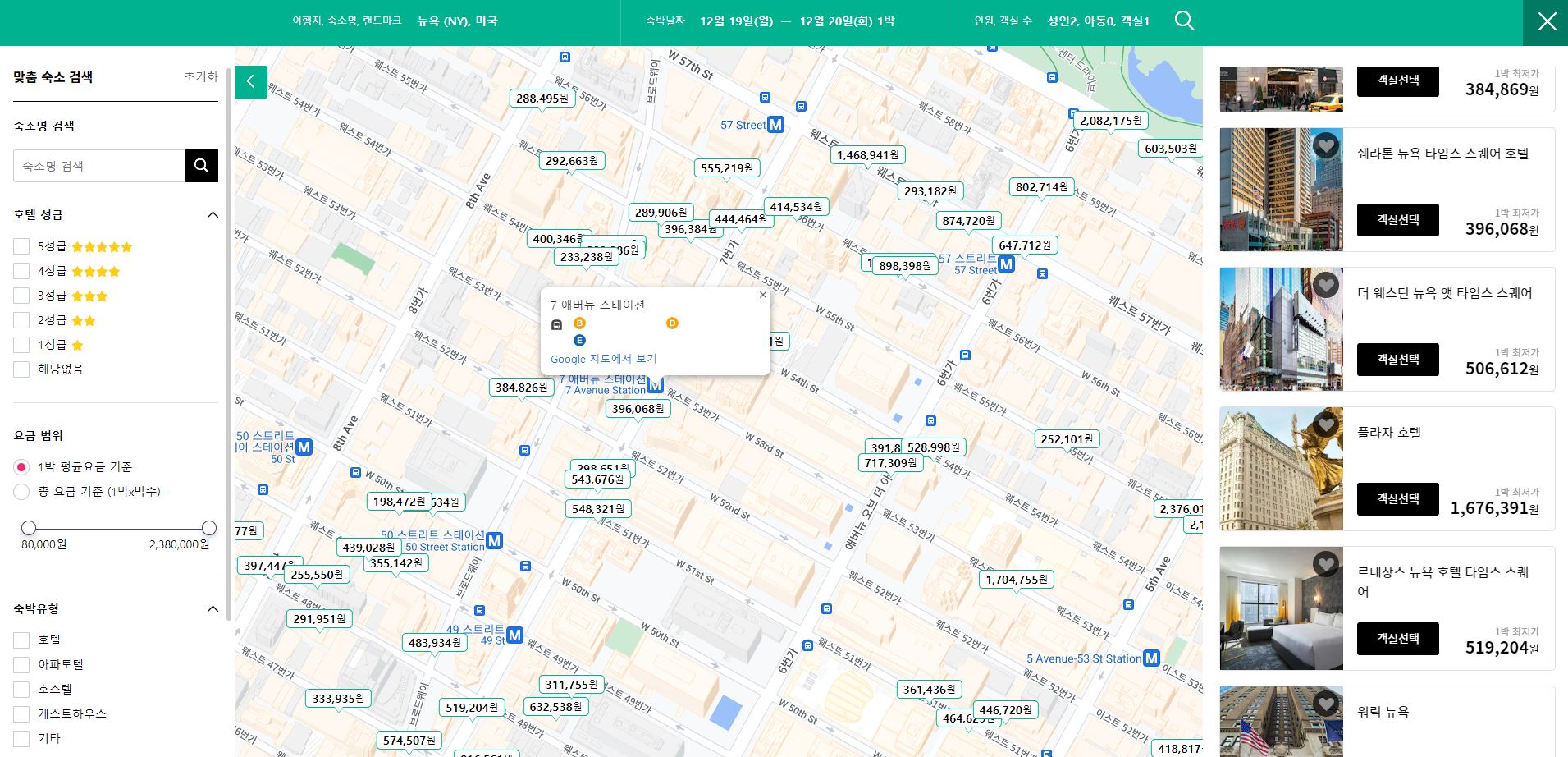This screenshot has width=1568, height=757.
Task: Click the hotel name search magnifier button
Action: (x=201, y=166)
